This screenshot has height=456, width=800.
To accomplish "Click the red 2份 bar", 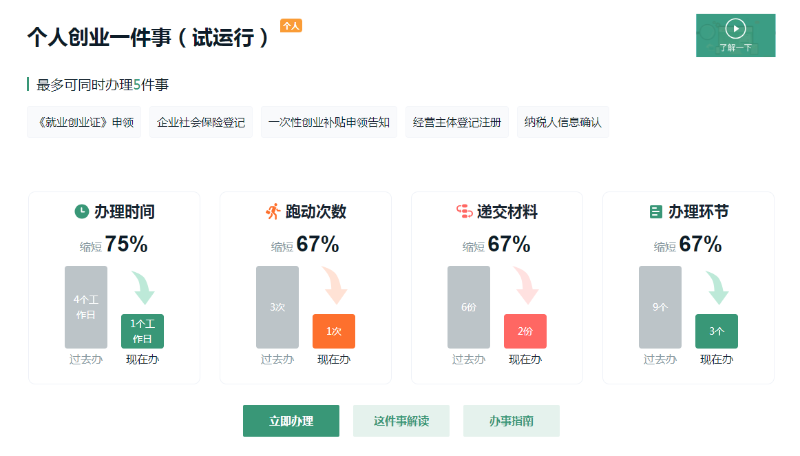I will (525, 331).
